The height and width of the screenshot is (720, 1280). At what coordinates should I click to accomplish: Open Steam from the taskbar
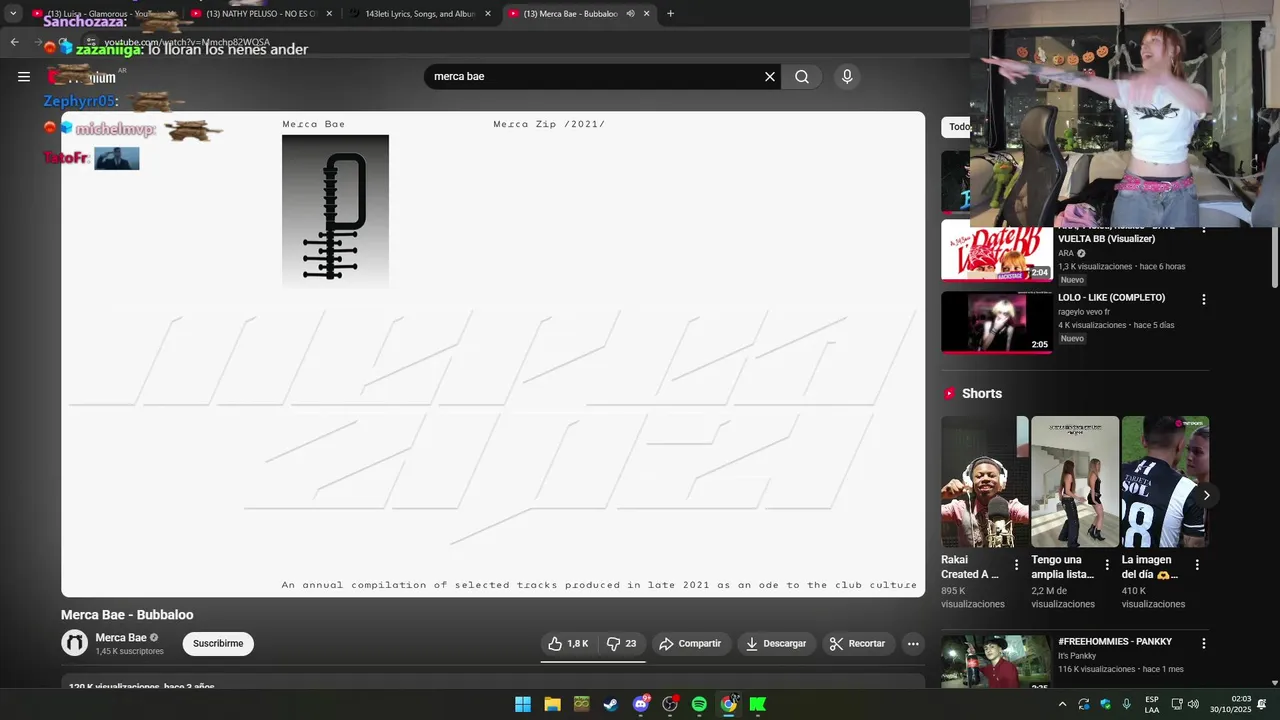(610, 704)
